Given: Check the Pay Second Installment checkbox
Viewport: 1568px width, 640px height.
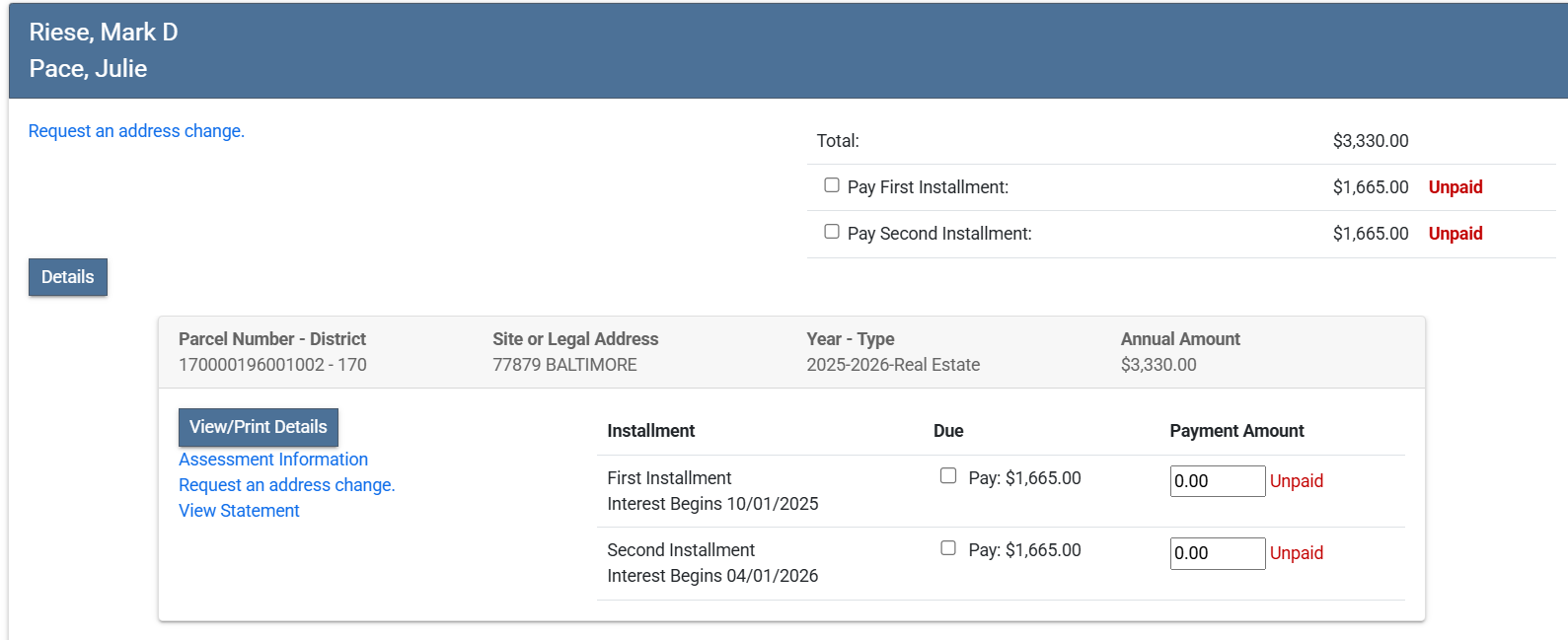Looking at the screenshot, I should tap(832, 232).
